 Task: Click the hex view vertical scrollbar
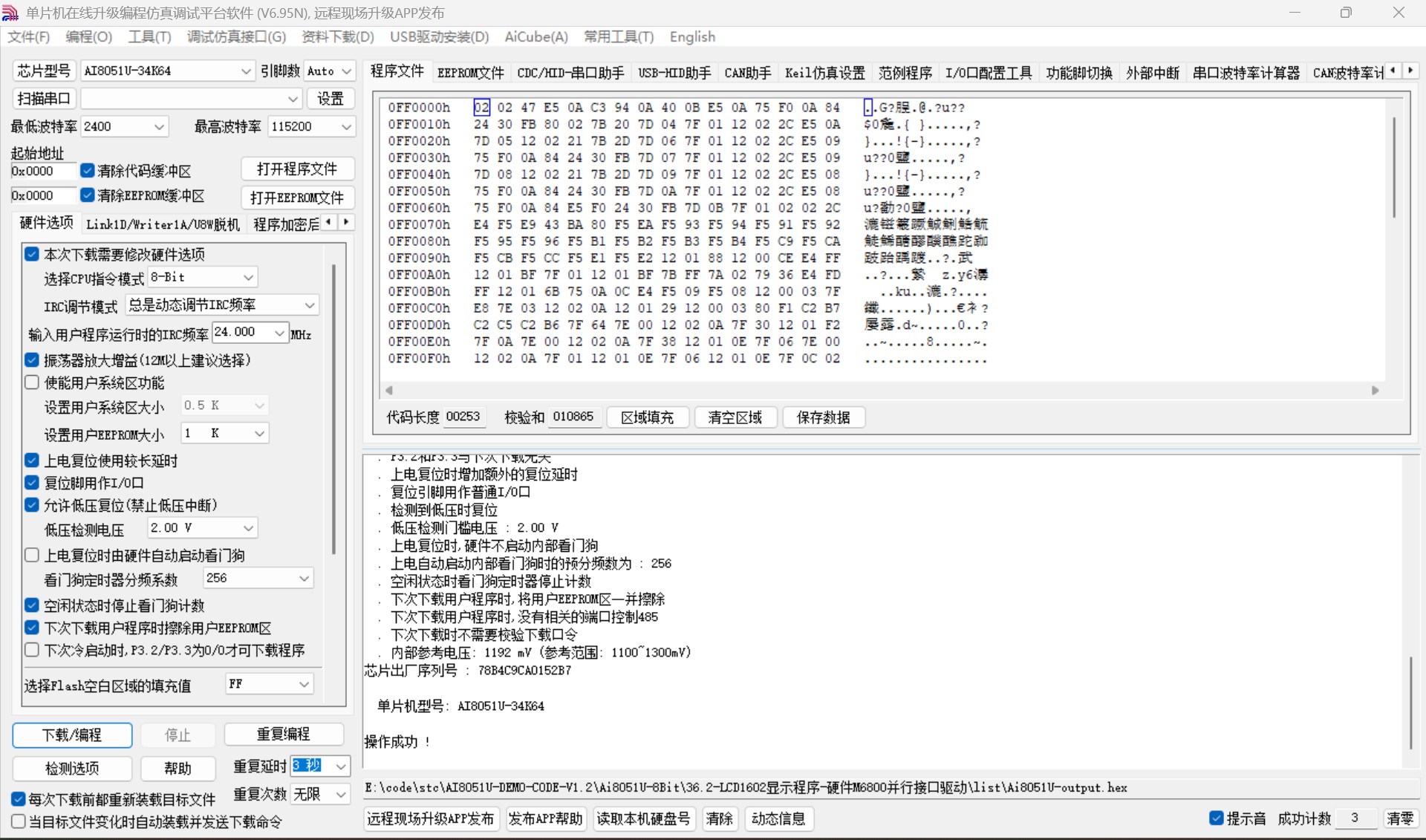[x=1394, y=167]
